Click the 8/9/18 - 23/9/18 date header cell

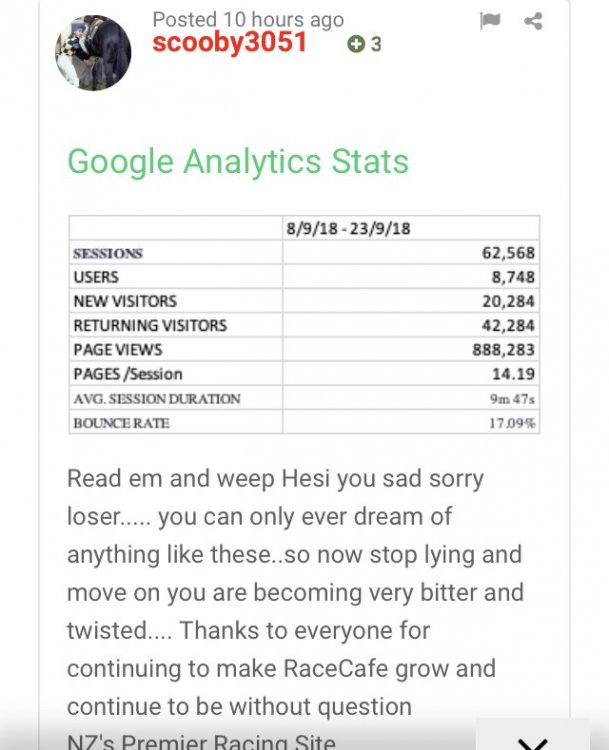tap(349, 229)
